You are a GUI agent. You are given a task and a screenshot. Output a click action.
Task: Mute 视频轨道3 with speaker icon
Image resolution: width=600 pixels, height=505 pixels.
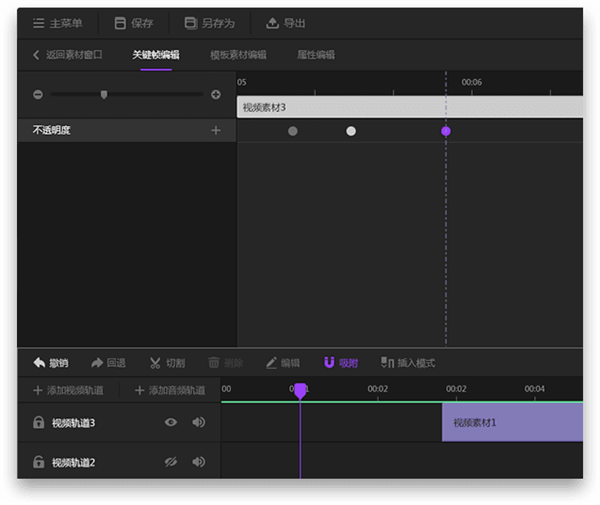click(199, 423)
